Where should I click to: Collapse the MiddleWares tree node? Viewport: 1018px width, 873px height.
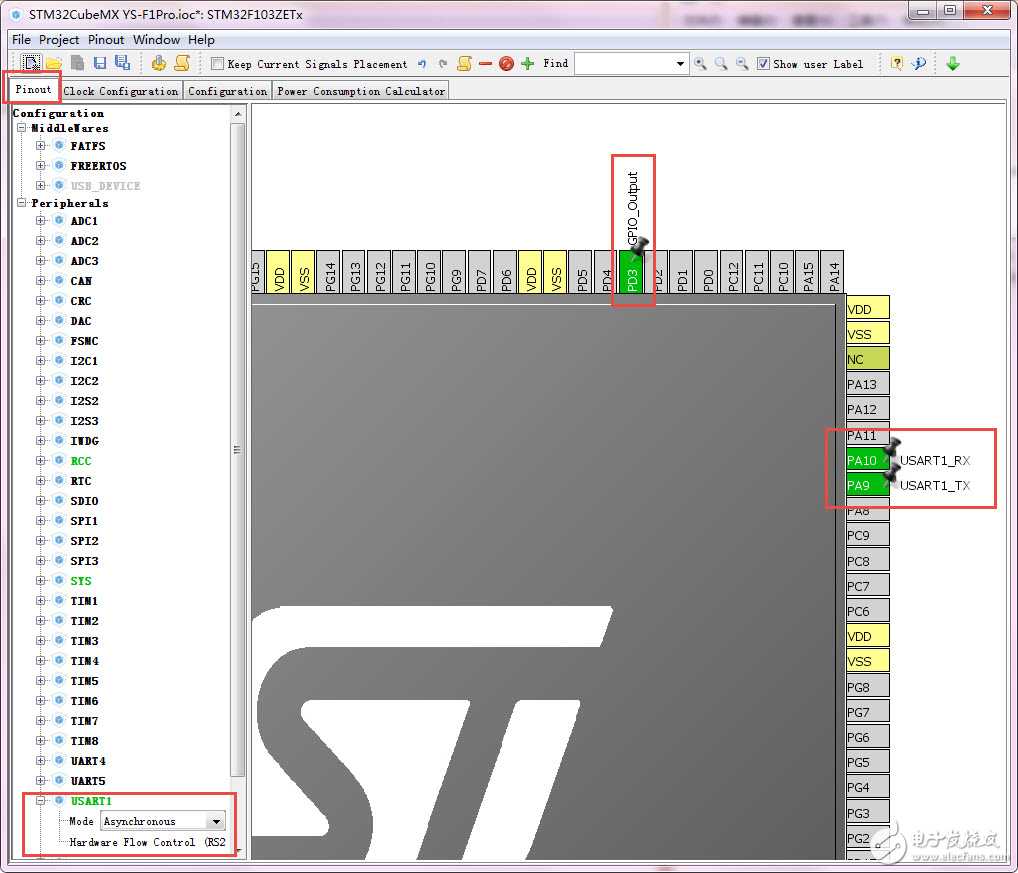click(x=21, y=128)
